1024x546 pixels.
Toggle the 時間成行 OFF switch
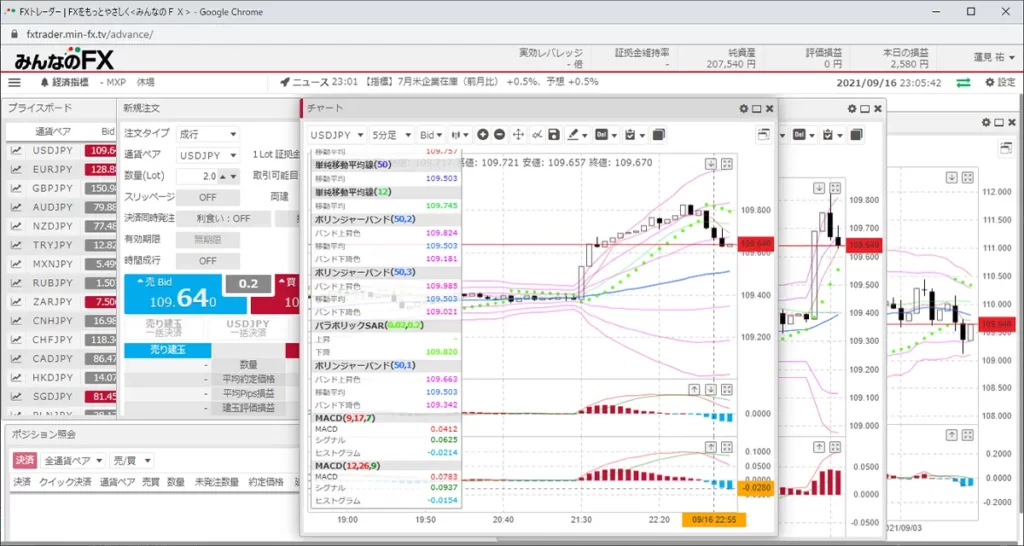click(x=207, y=260)
